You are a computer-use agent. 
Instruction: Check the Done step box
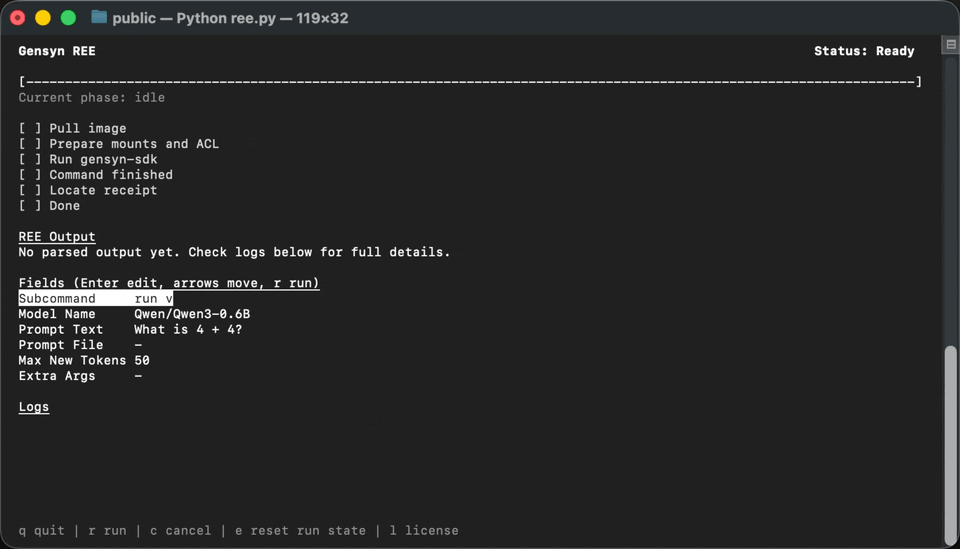pos(31,206)
